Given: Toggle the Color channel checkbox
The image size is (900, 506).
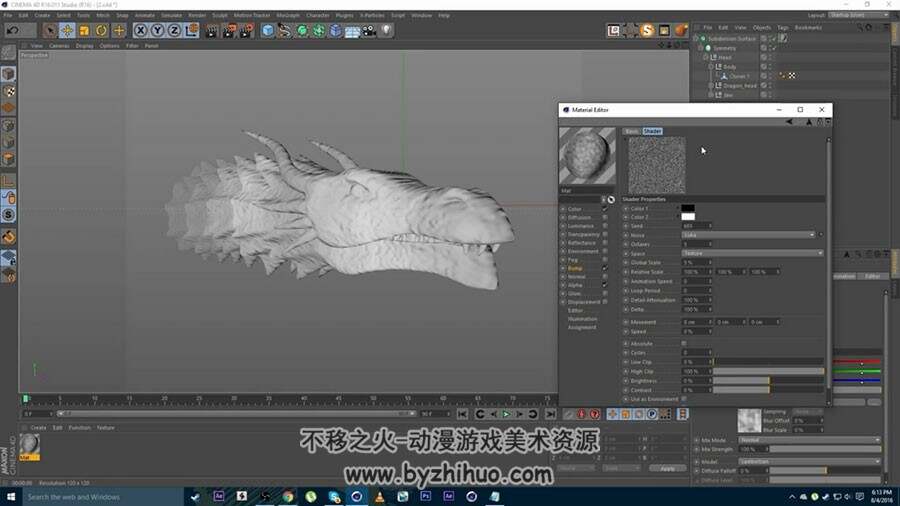Looking at the screenshot, I should pos(605,209).
